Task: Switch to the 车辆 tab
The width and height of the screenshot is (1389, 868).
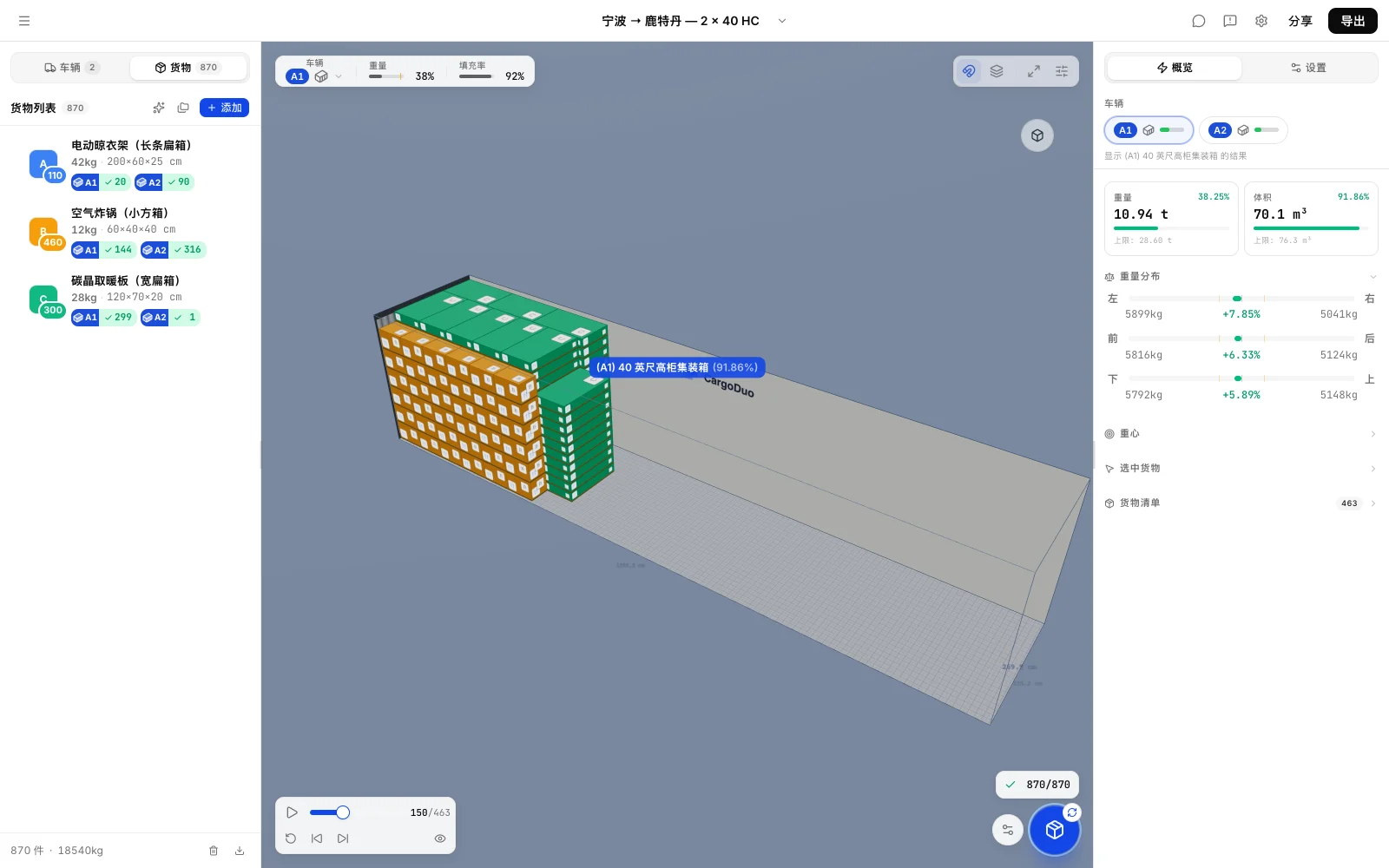Action: click(x=71, y=68)
